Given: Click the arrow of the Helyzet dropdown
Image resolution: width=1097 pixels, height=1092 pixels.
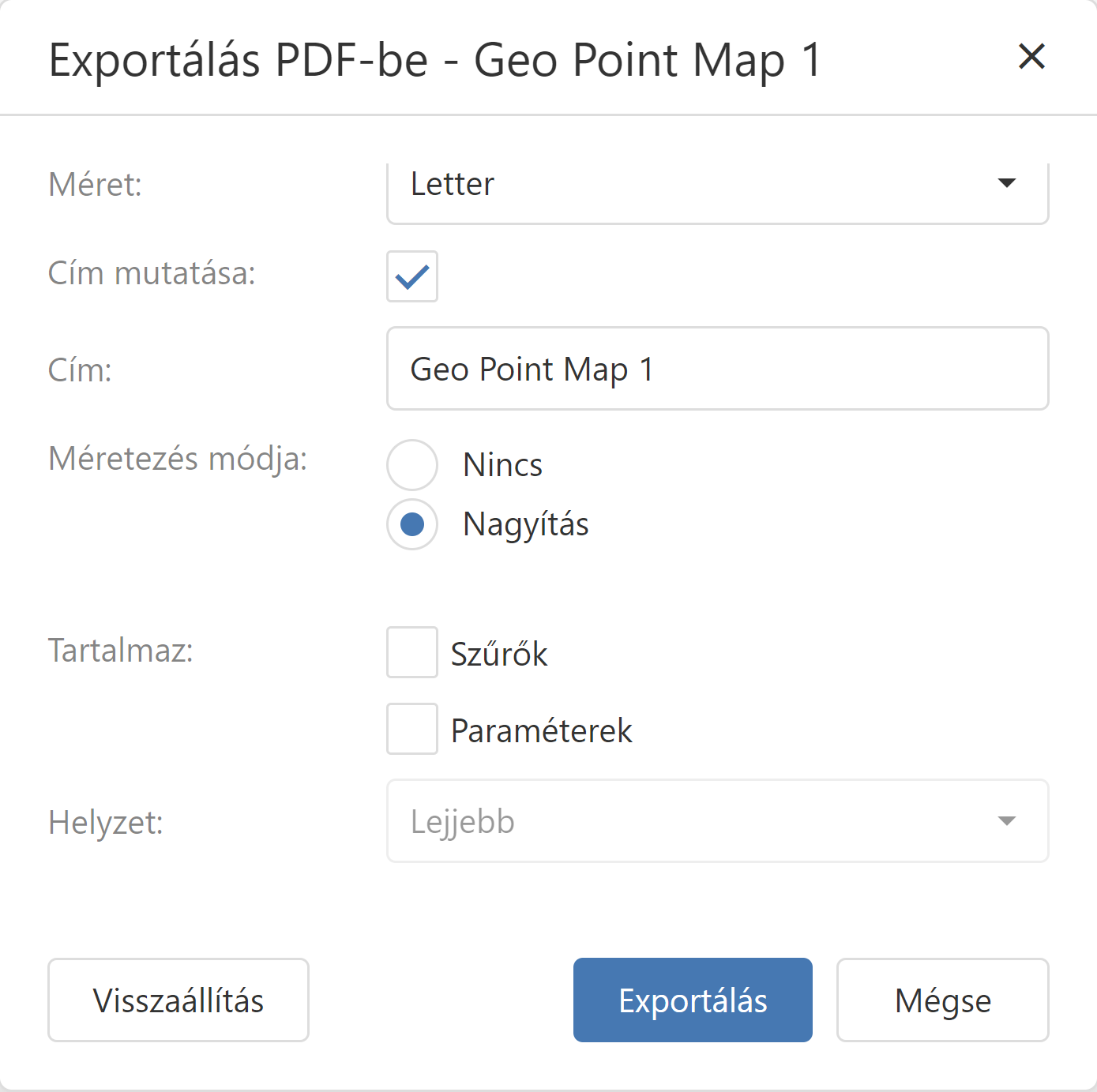Looking at the screenshot, I should click(1006, 821).
